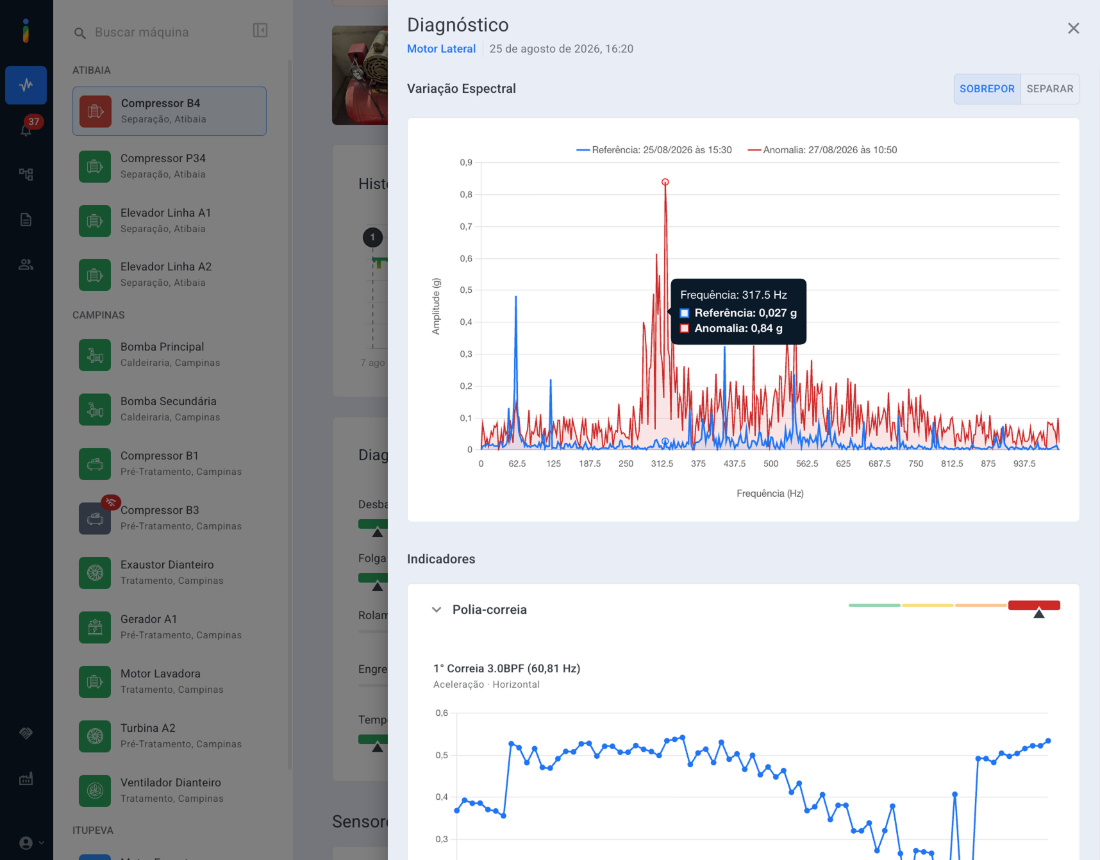Click history timeline marker number 1
The image size is (1100, 860).
373,237
